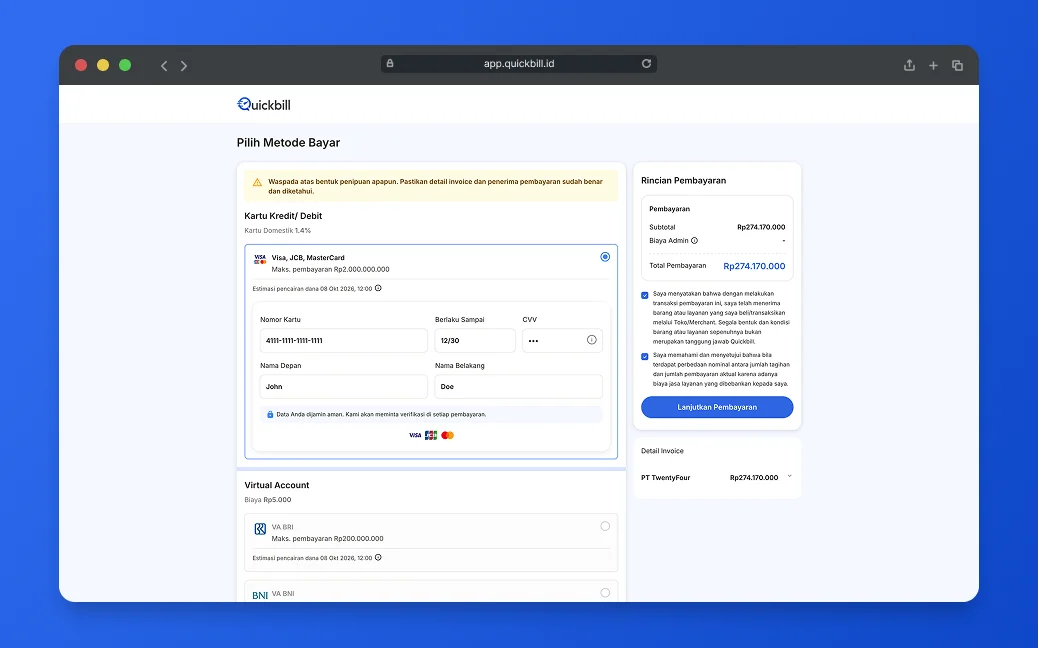Click the browser forward arrow
This screenshot has width=1038, height=648.
pos(184,66)
